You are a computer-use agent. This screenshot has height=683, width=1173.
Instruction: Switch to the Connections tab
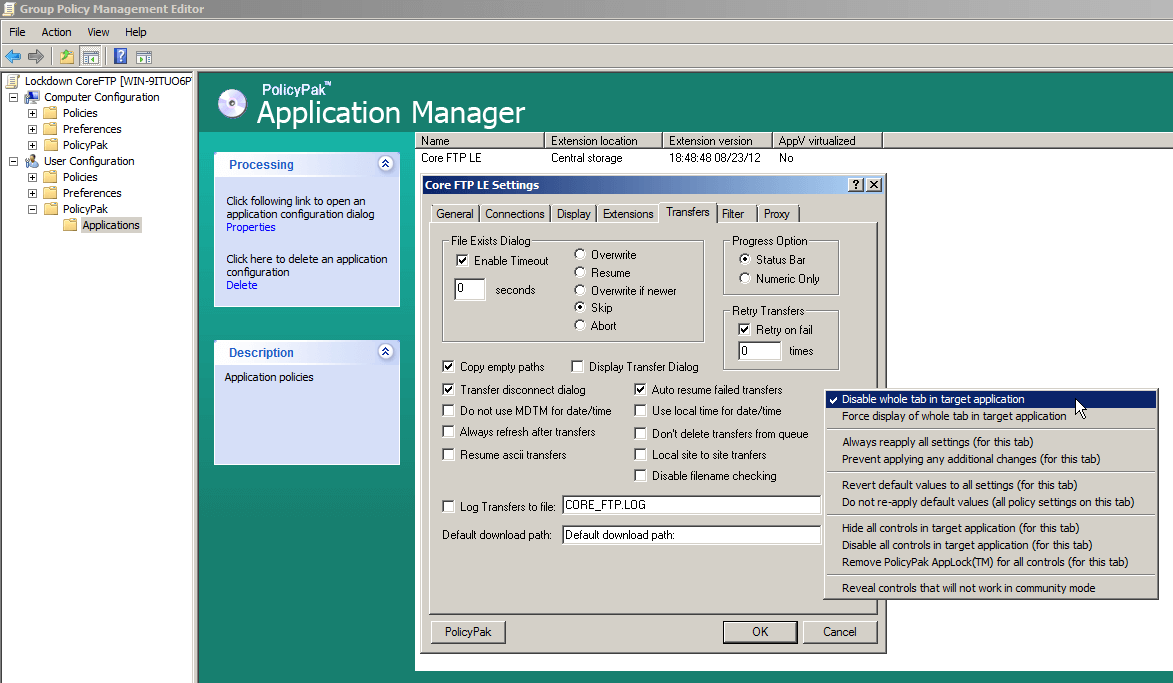click(x=515, y=214)
